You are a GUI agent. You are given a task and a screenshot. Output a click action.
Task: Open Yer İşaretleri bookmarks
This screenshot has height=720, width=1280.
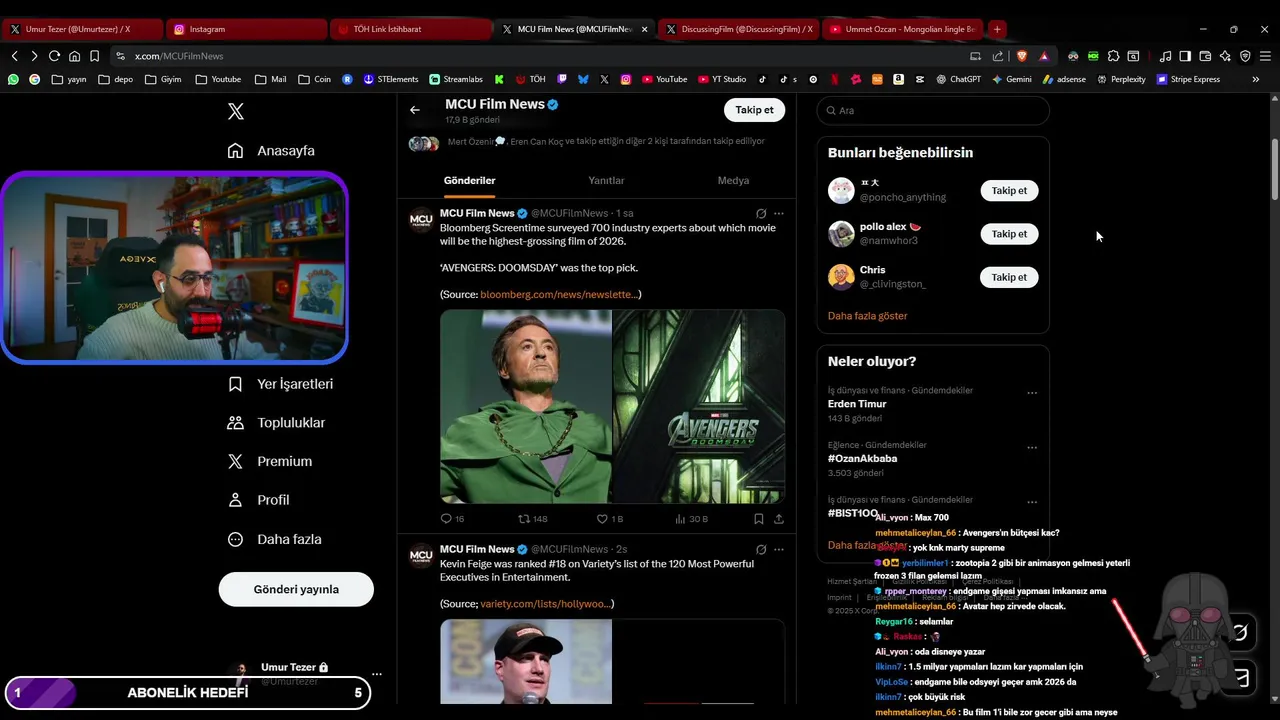click(x=280, y=384)
